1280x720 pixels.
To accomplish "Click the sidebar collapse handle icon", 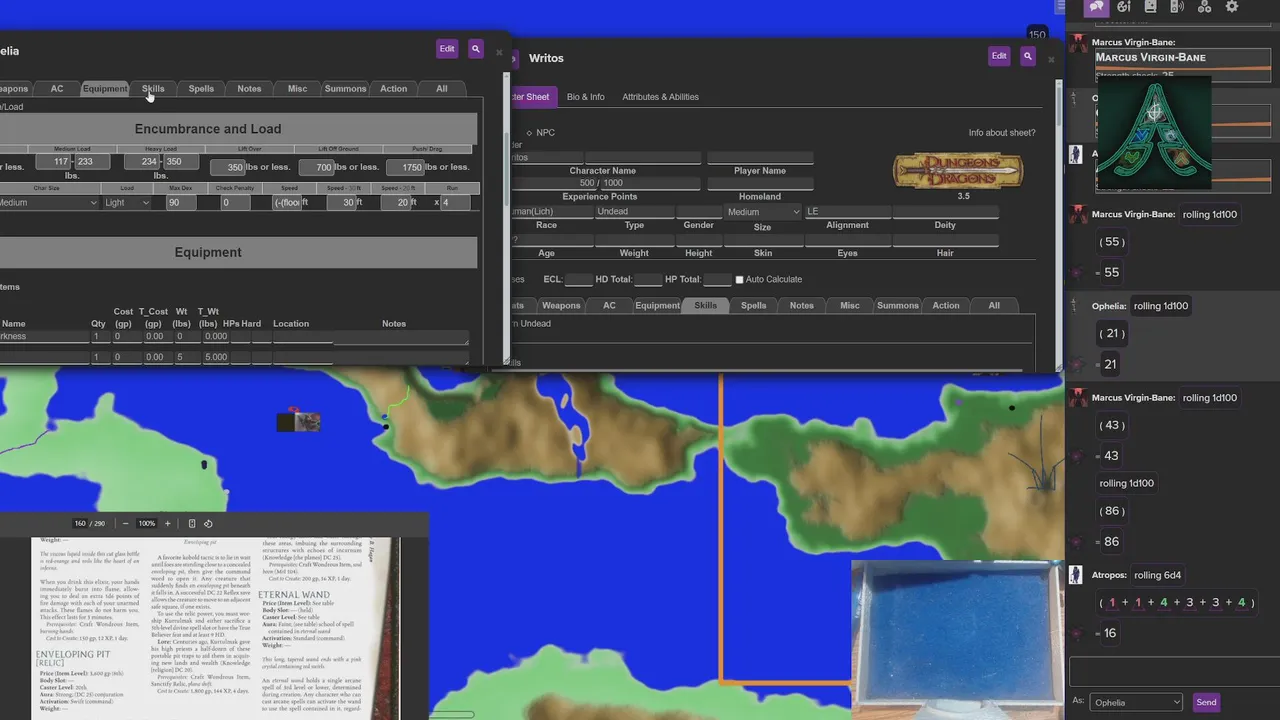I will click(1060, 6).
